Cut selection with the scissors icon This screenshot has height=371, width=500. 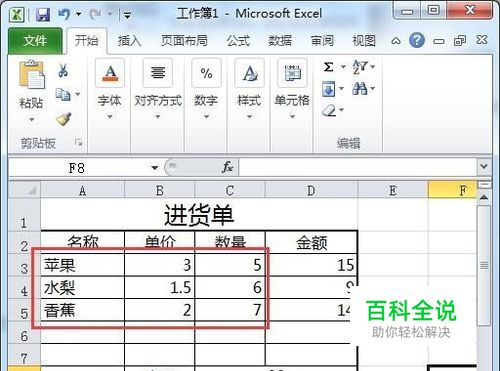[x=63, y=70]
